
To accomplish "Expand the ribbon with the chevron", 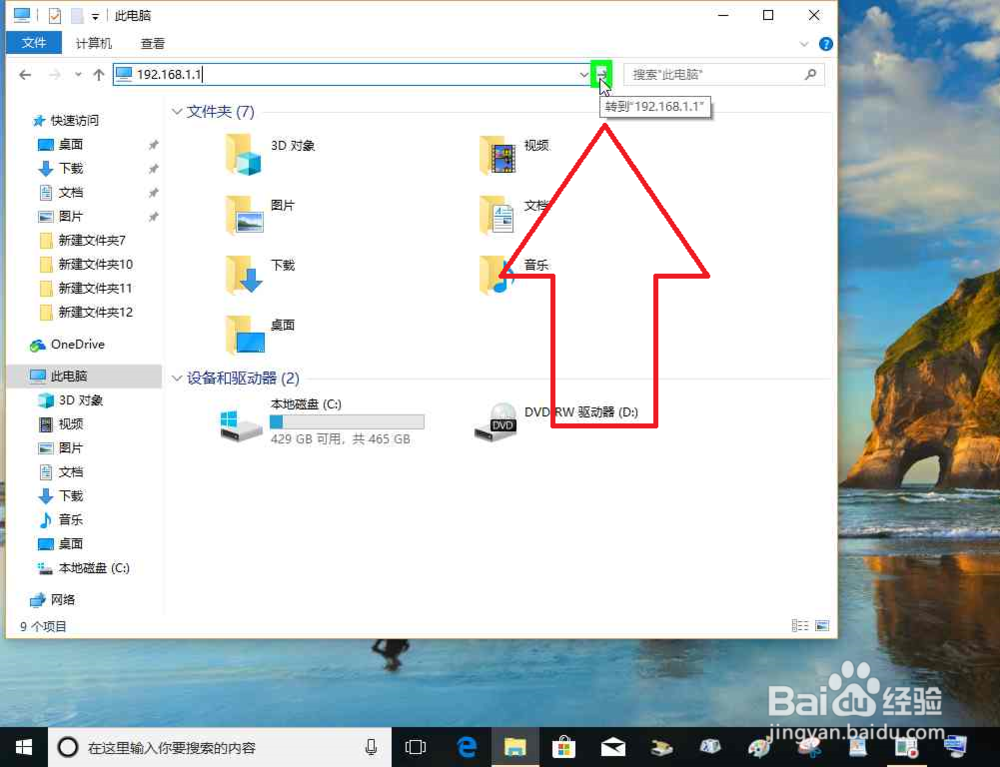I will (804, 43).
